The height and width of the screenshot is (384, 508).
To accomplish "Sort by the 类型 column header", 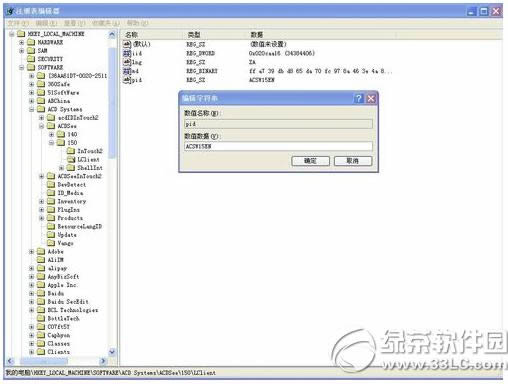I will click(x=194, y=35).
